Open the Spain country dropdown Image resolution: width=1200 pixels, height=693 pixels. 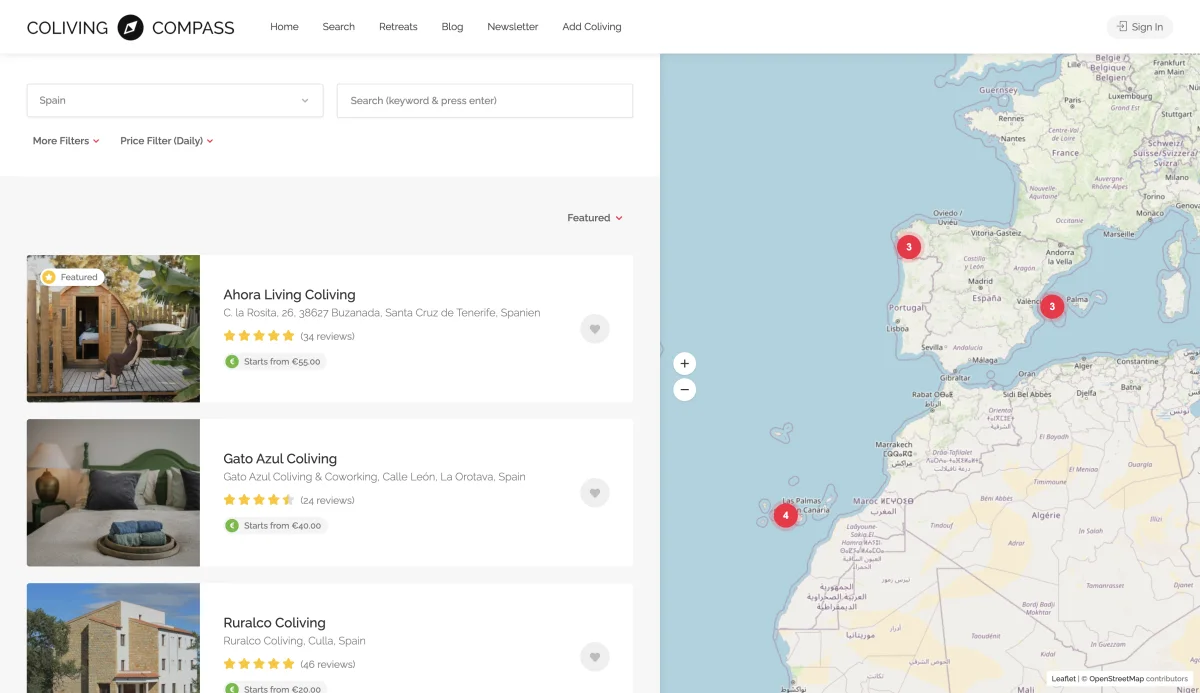(175, 100)
